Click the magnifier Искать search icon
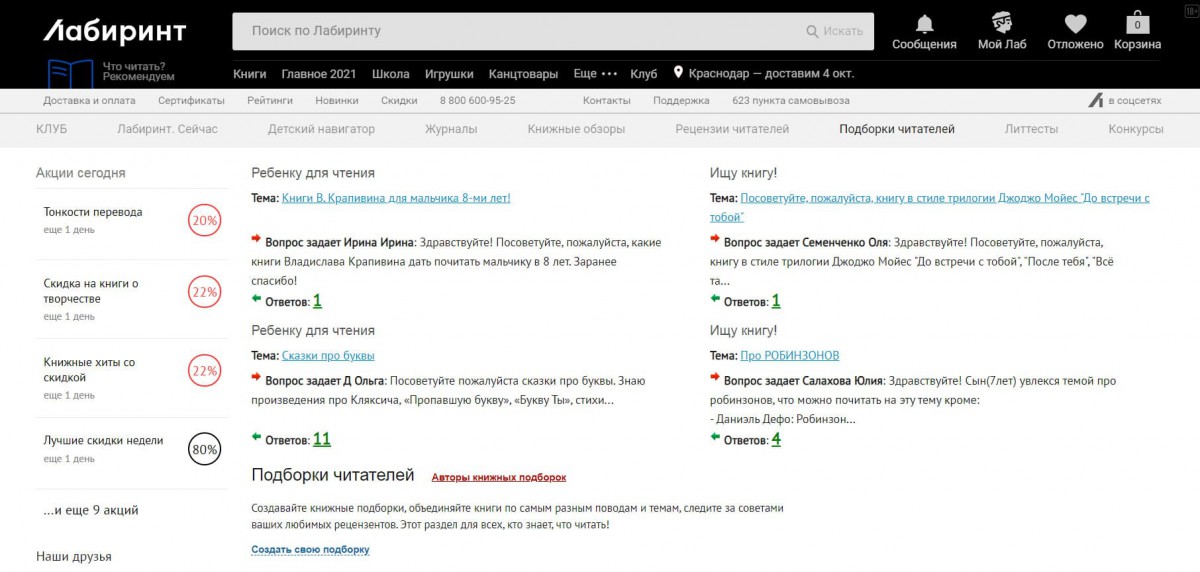 tap(813, 31)
